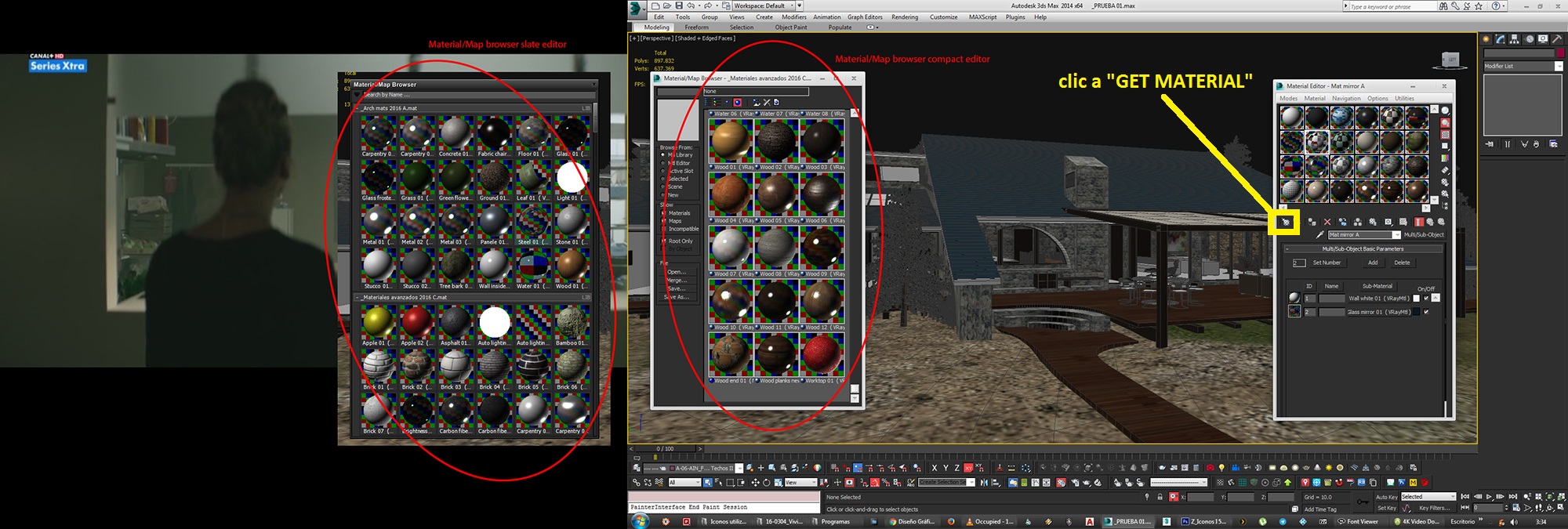
Task: Click the Select and Link chain icon
Action: (637, 482)
